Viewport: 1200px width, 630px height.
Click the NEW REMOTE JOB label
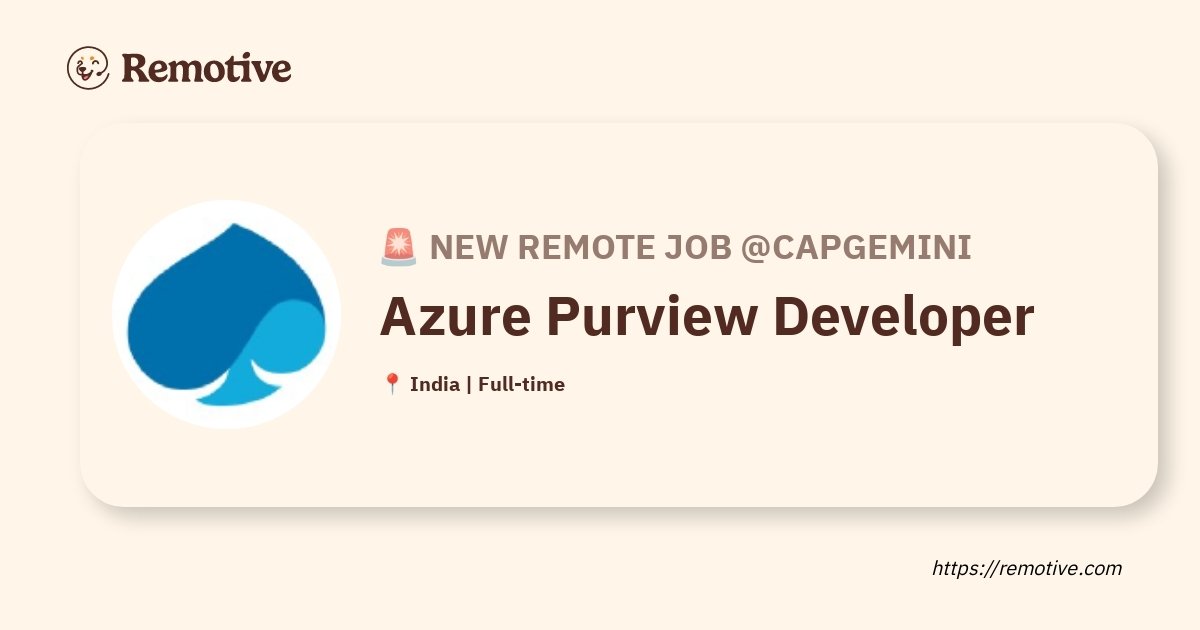tap(581, 248)
